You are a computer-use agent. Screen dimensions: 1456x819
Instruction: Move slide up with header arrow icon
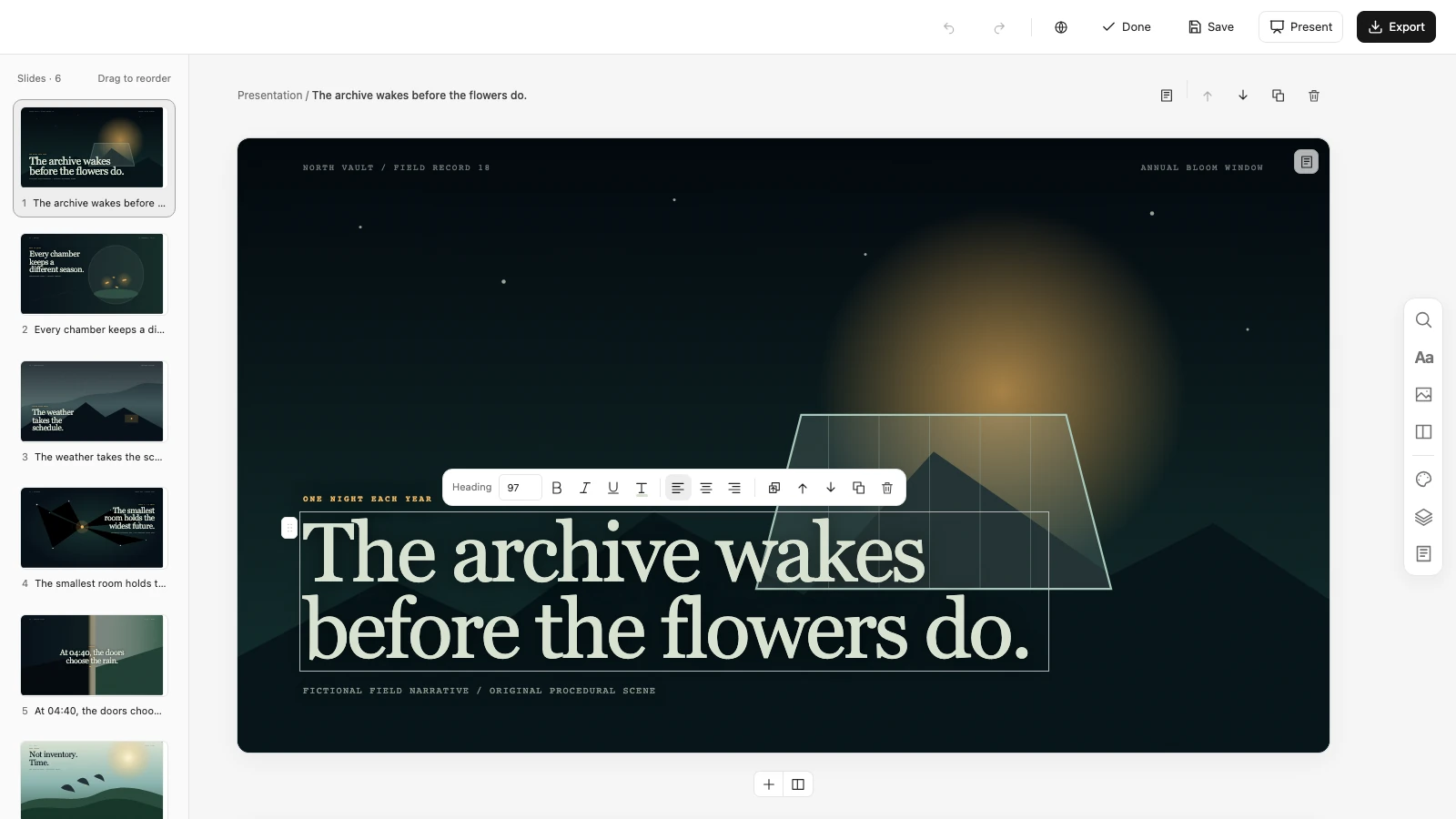click(x=1208, y=96)
